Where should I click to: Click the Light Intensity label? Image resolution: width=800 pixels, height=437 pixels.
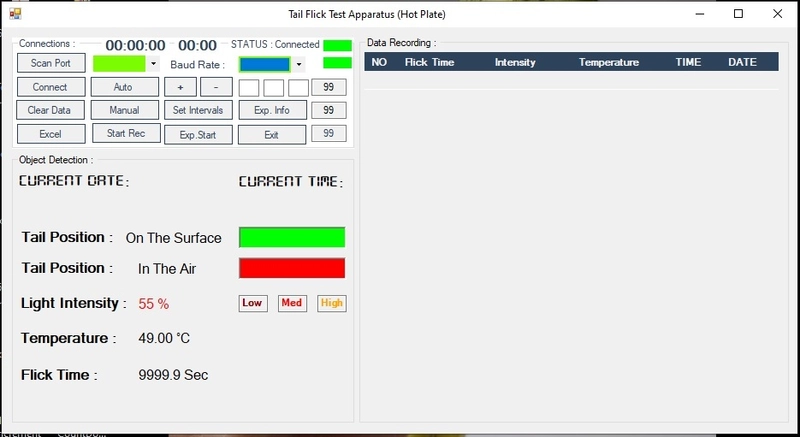click(73, 303)
